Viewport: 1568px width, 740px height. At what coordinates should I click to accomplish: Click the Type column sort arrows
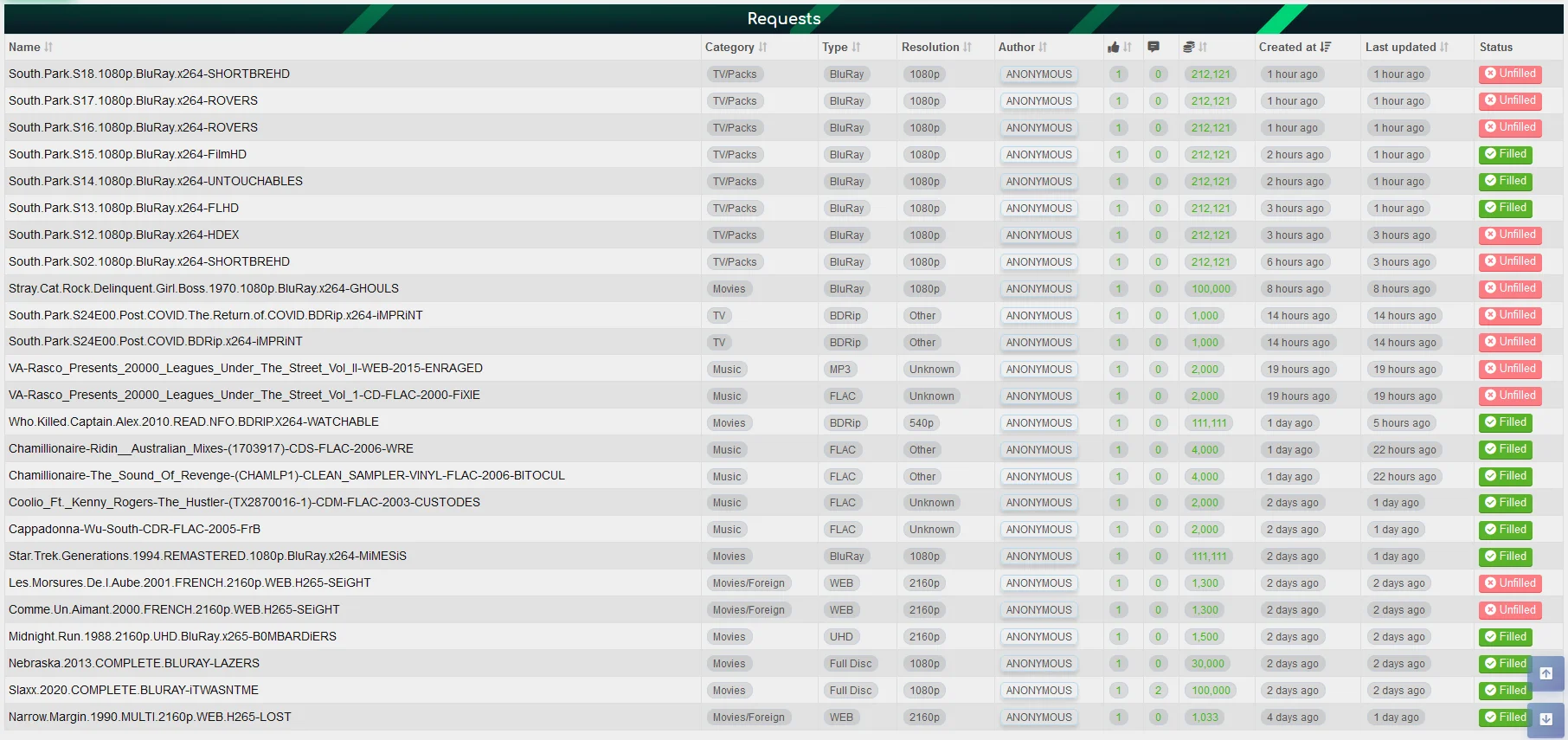(856, 48)
